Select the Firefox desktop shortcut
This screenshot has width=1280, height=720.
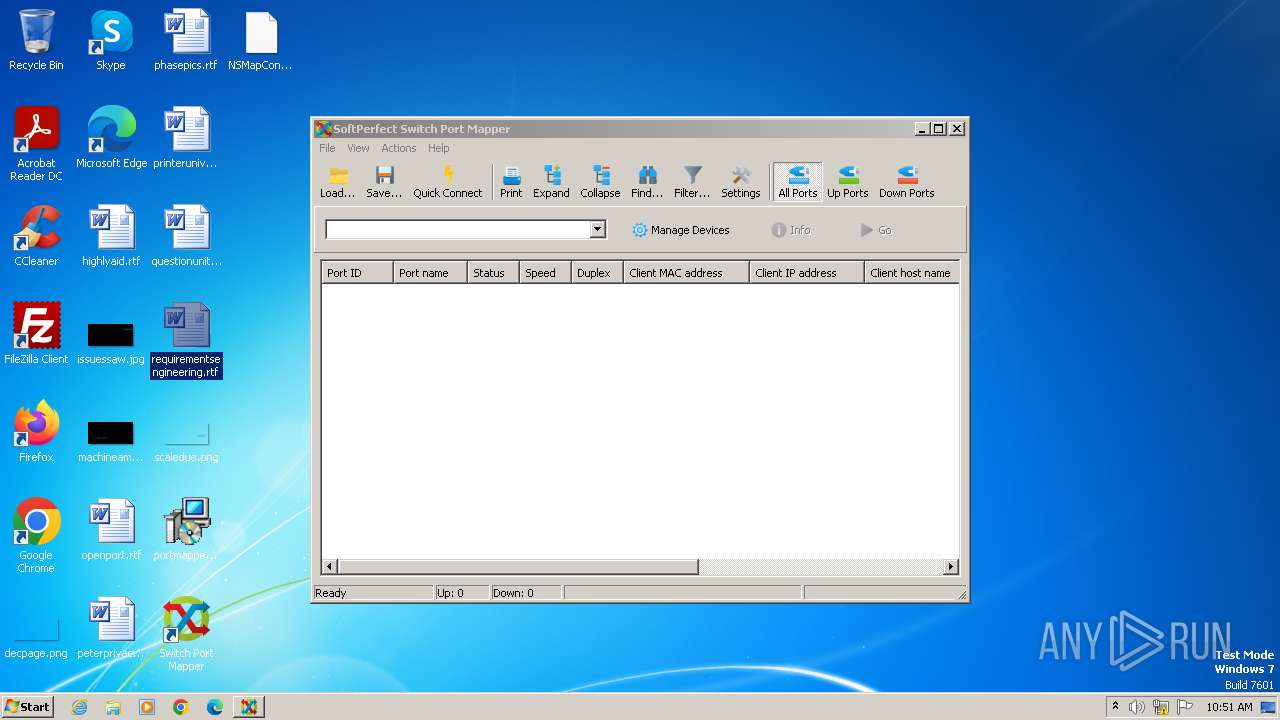pyautogui.click(x=36, y=432)
